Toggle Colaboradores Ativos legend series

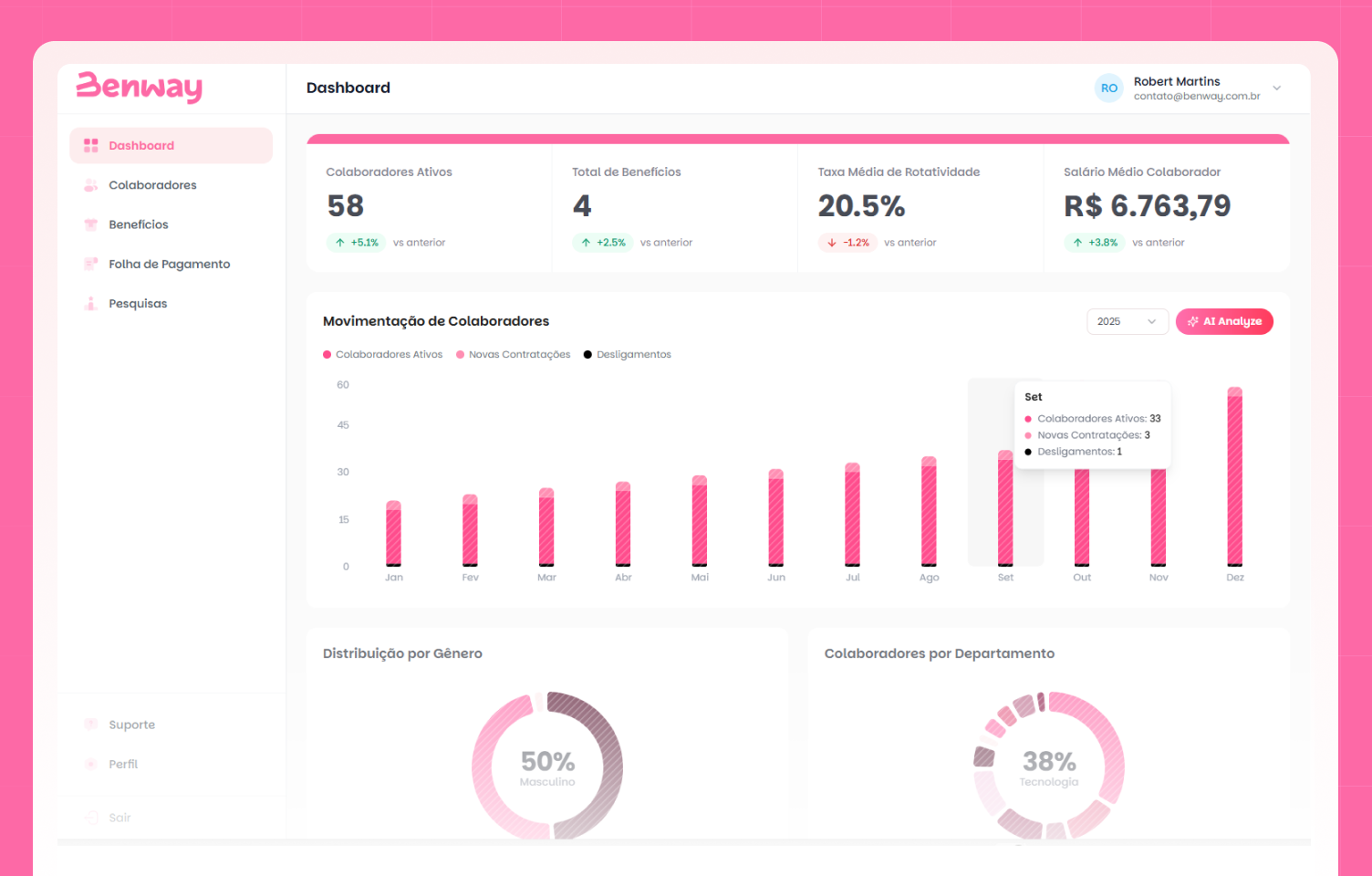tap(382, 355)
